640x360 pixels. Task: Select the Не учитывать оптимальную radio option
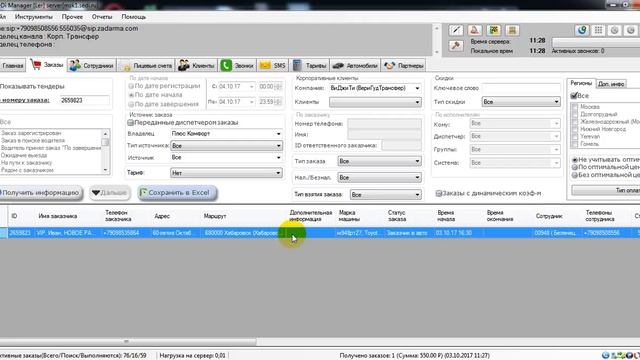pos(575,160)
